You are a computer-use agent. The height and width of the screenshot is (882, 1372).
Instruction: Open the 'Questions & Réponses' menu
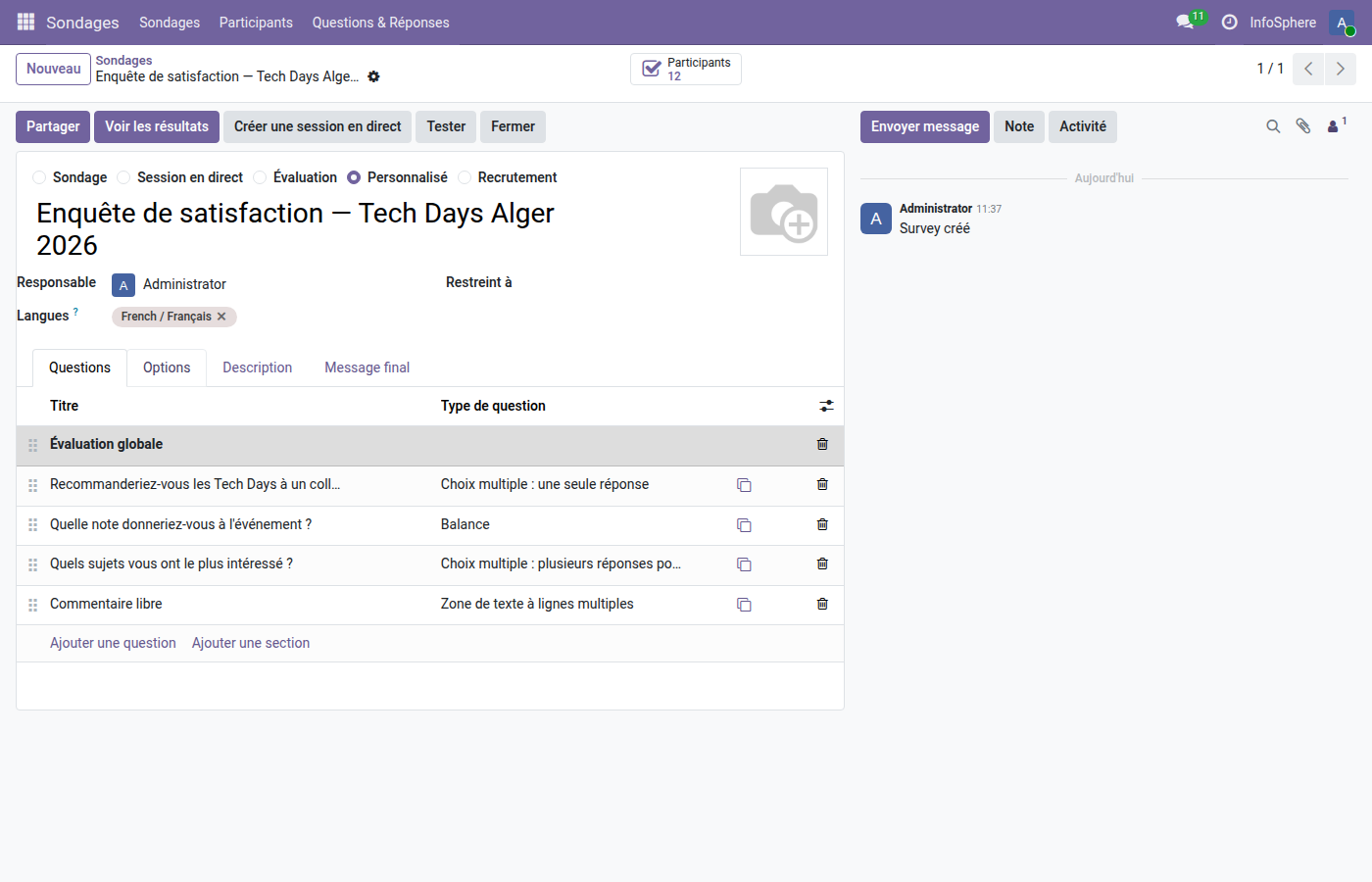point(380,23)
